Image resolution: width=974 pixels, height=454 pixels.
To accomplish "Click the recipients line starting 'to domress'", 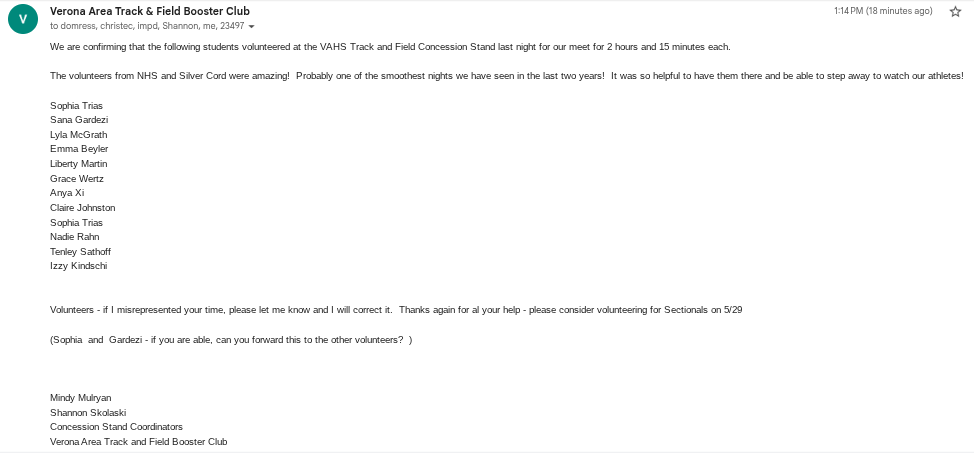I will click(x=145, y=26).
